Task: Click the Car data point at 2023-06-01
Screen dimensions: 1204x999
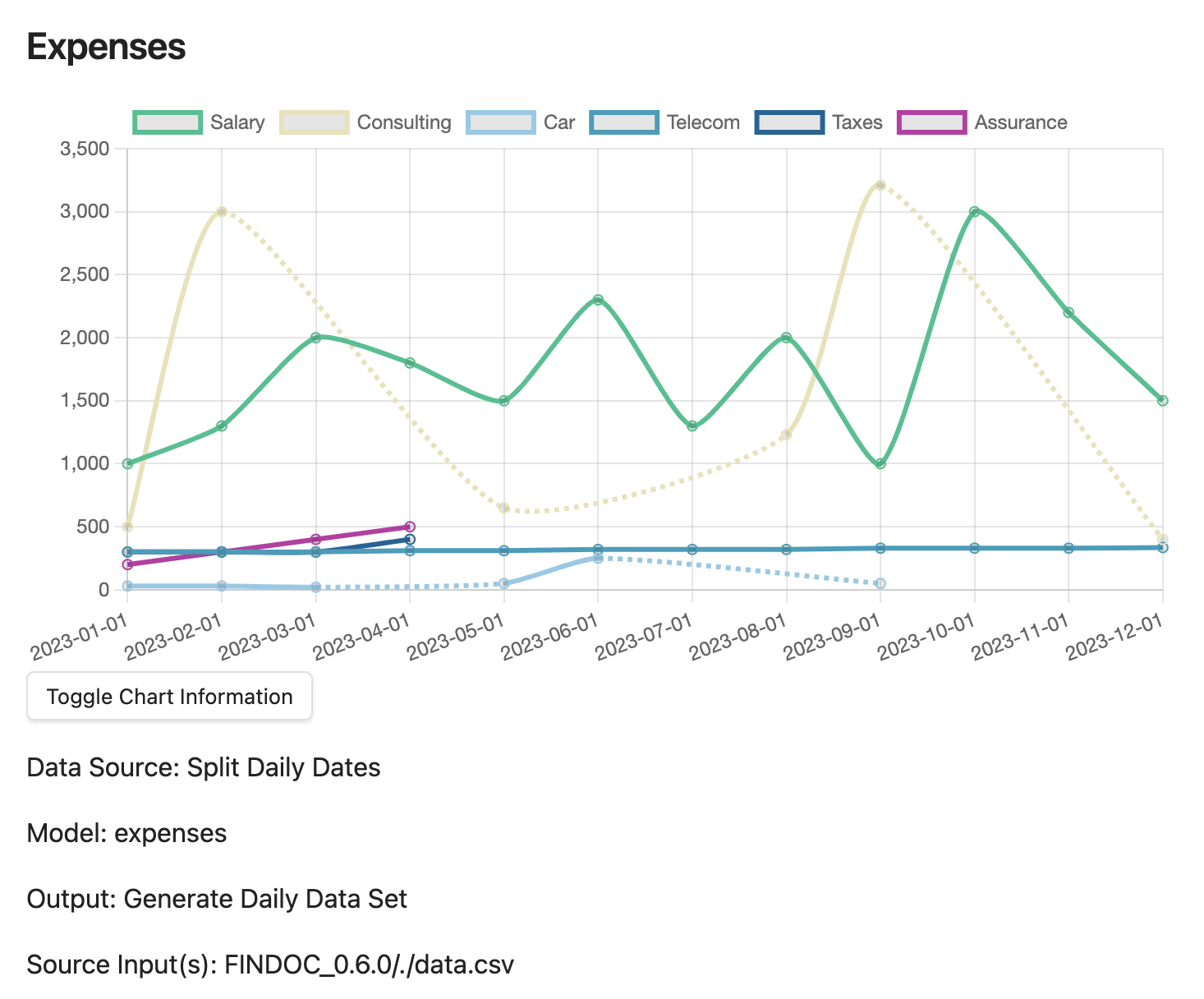Action: pos(598,558)
